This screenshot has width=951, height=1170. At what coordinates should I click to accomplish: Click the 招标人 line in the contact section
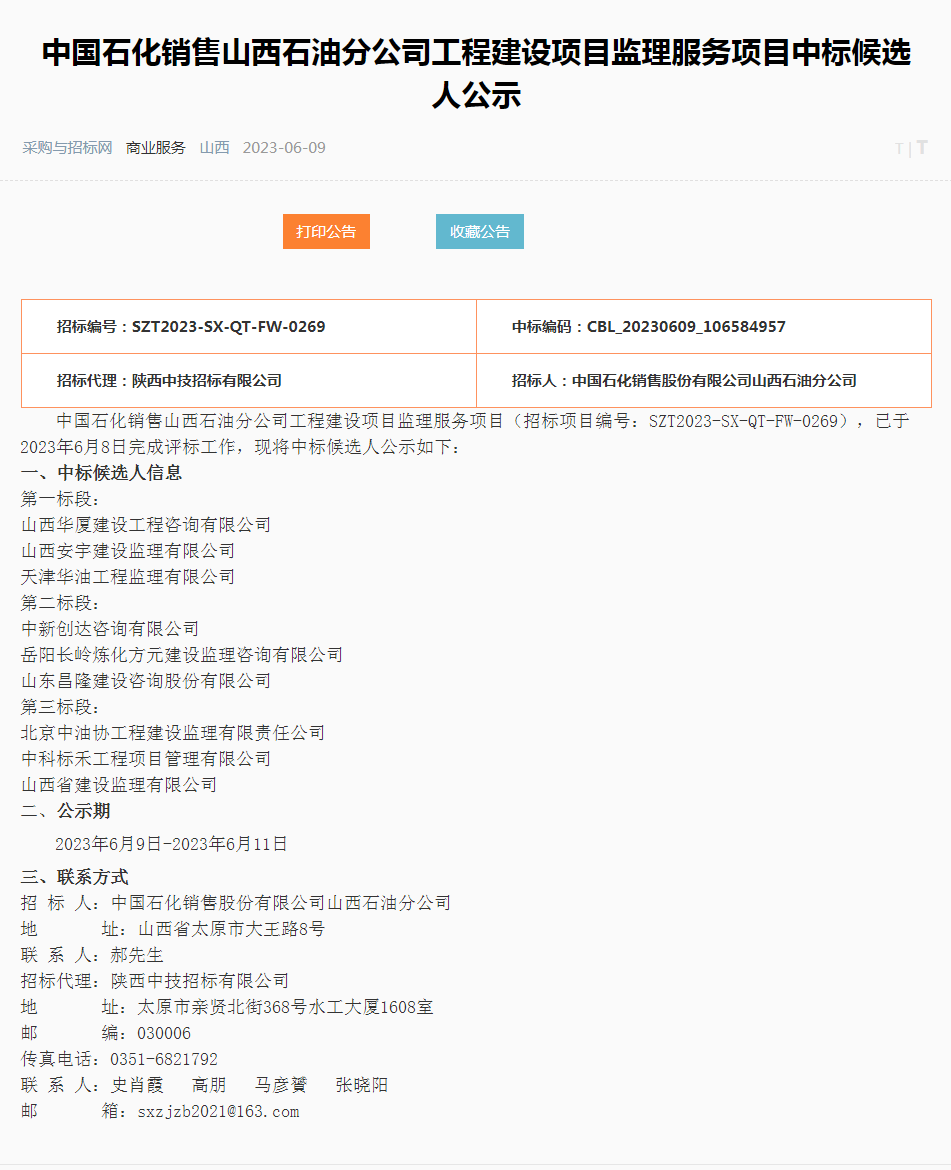[236, 904]
